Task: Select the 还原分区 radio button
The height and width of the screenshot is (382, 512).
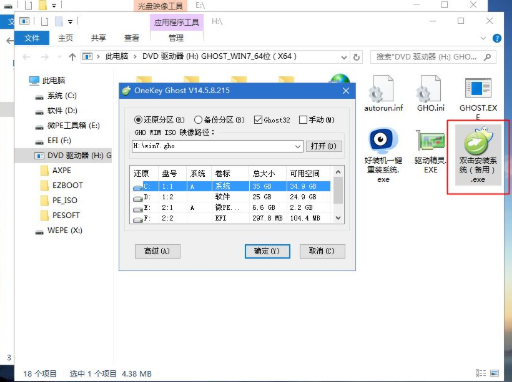Action: (159, 120)
